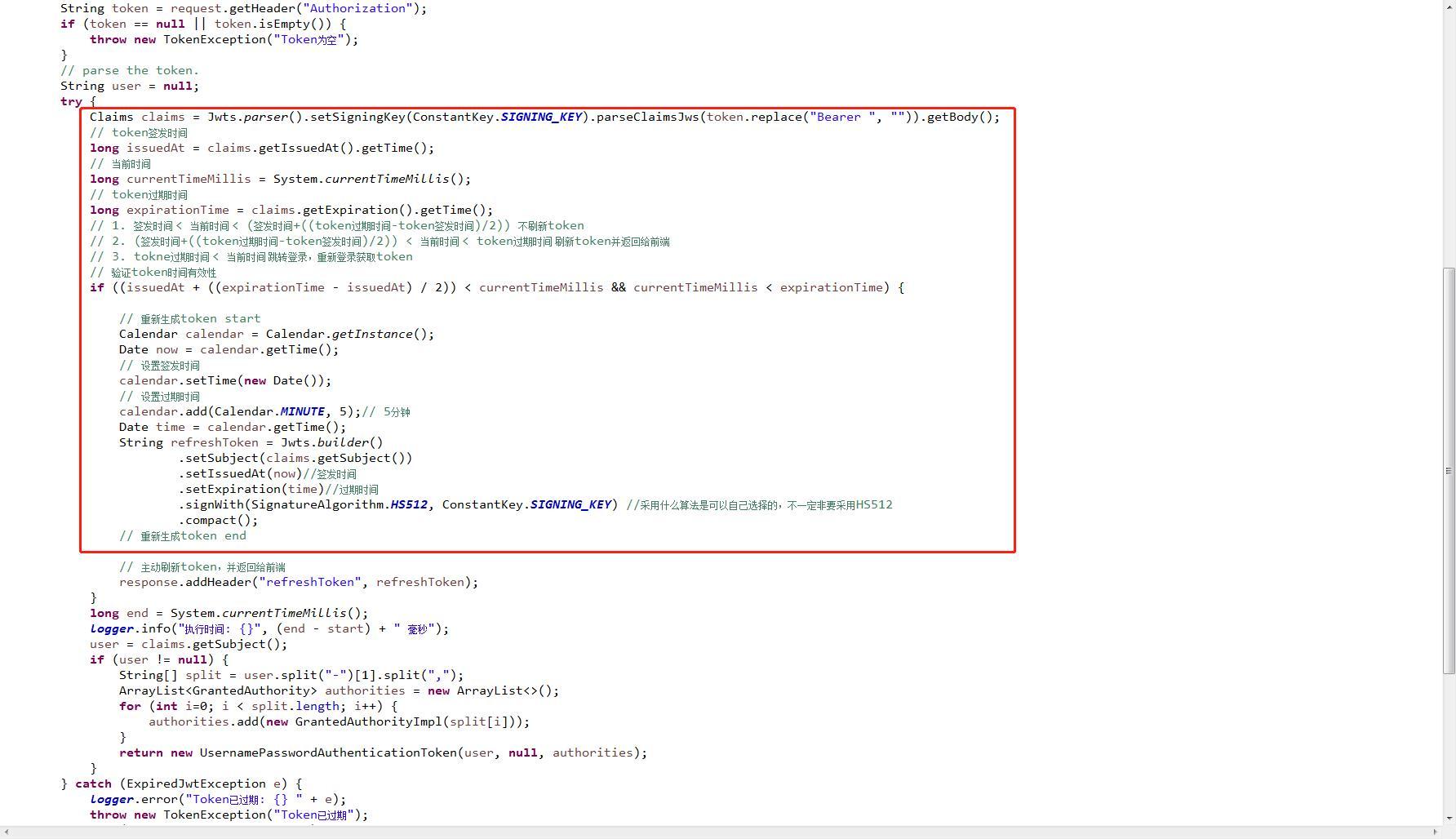Click the 'calendar.setTime(new Date());' line
The height and width of the screenshot is (839, 1456).
(x=225, y=380)
